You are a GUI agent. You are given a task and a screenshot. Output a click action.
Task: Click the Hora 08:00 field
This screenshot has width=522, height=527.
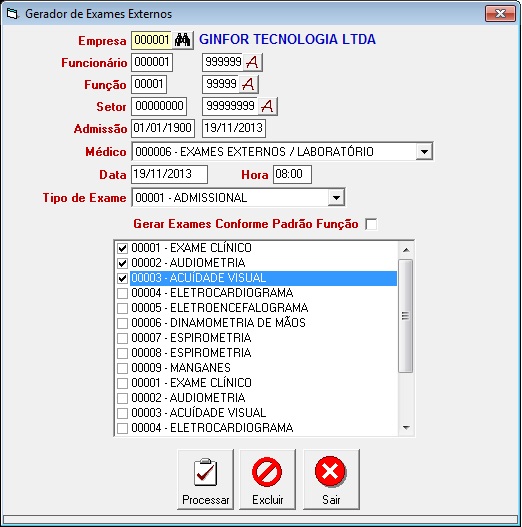(x=292, y=174)
